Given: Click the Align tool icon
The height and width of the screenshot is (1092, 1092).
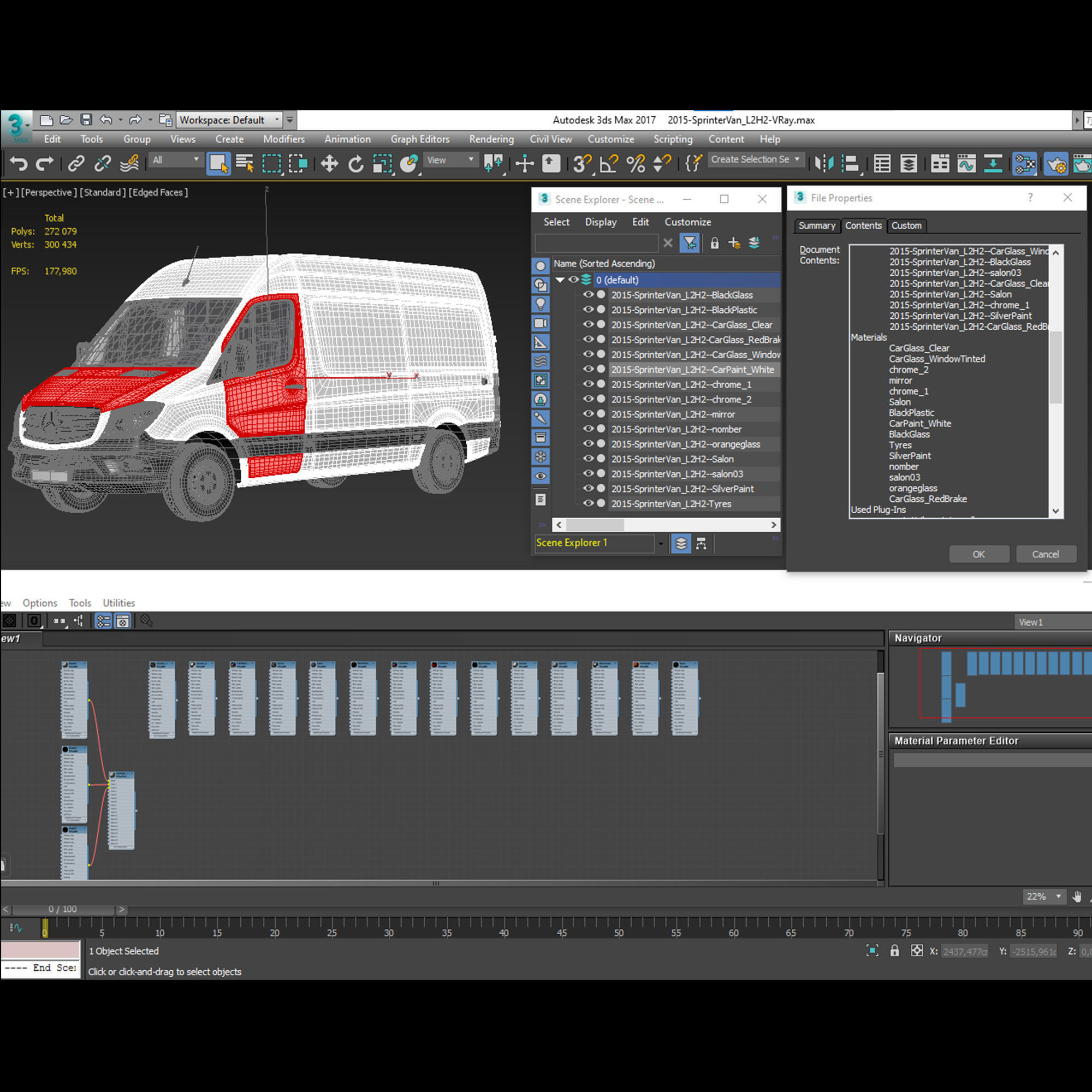Looking at the screenshot, I should tap(850, 164).
